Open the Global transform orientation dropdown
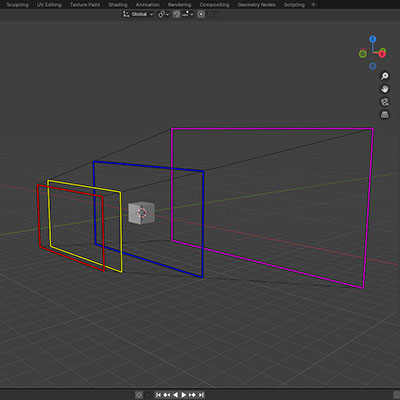400x400 pixels. tap(138, 14)
